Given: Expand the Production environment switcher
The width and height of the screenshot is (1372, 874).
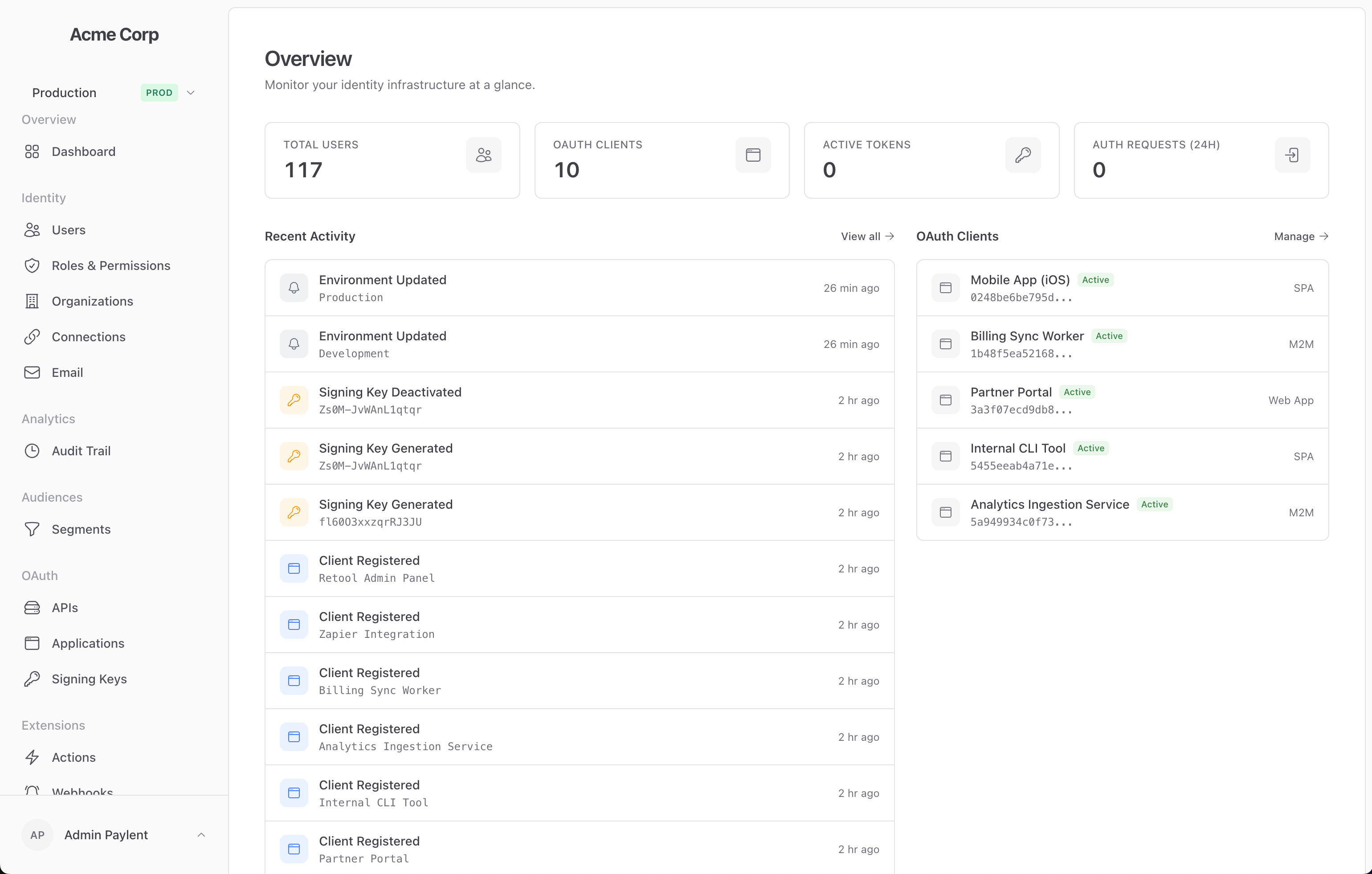Looking at the screenshot, I should (64, 92).
